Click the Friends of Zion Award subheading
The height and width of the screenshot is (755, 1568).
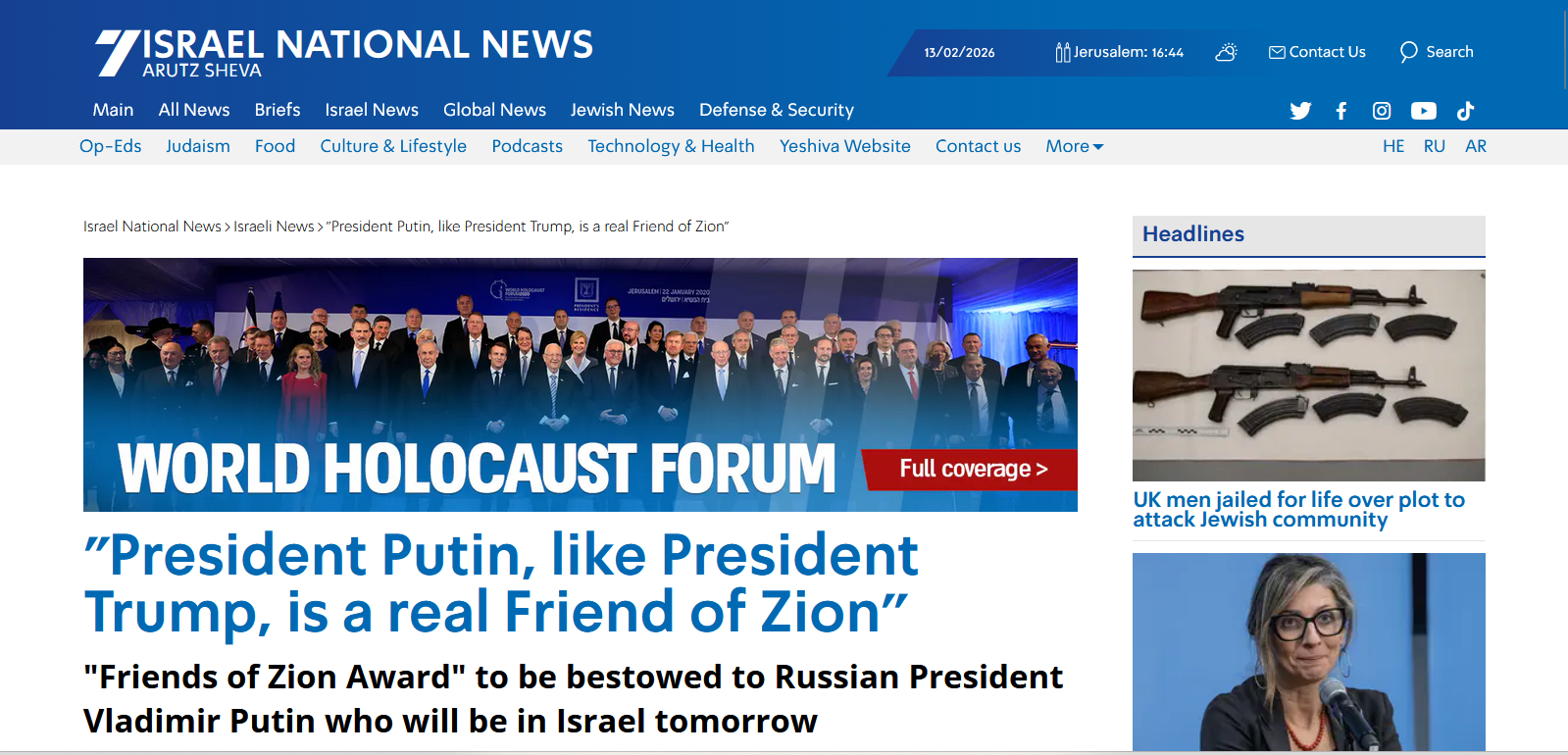pos(573,699)
